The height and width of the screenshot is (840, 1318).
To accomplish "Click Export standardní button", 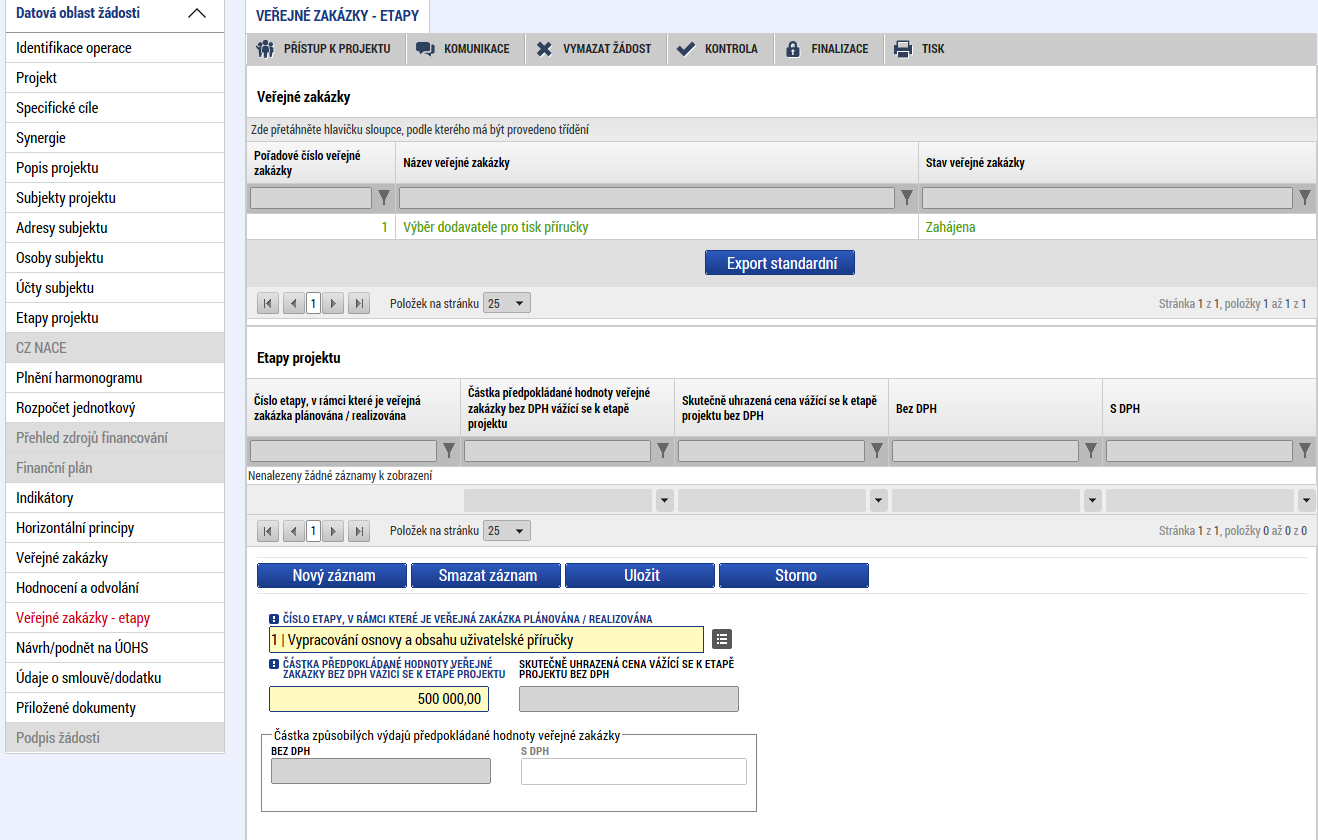I will tap(780, 263).
